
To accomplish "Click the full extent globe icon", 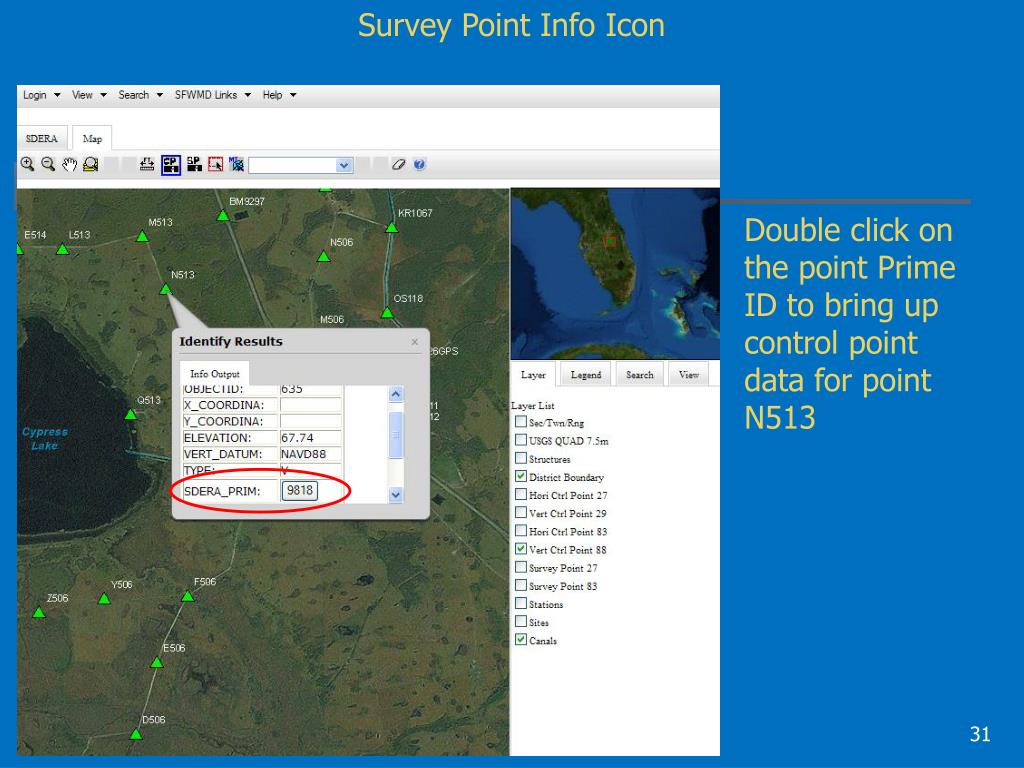I will click(91, 164).
